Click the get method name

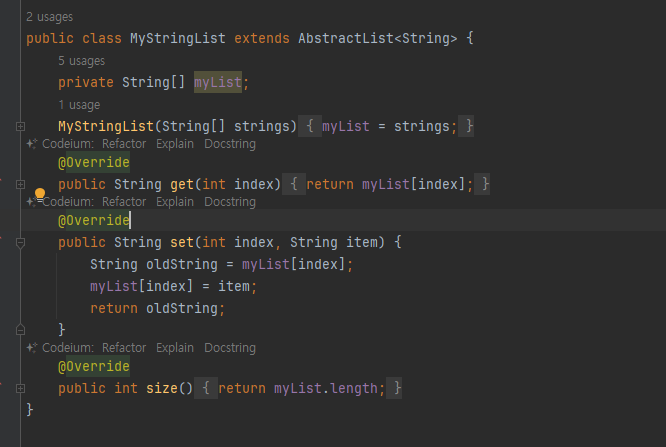coord(182,184)
